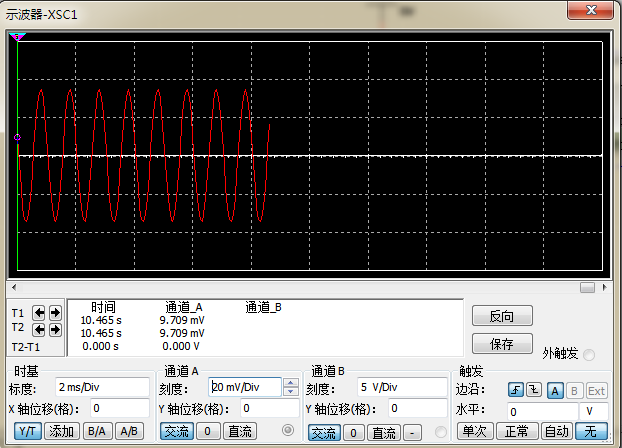Move cursor T2 right with arrow
622x448 pixels.
click(55, 329)
